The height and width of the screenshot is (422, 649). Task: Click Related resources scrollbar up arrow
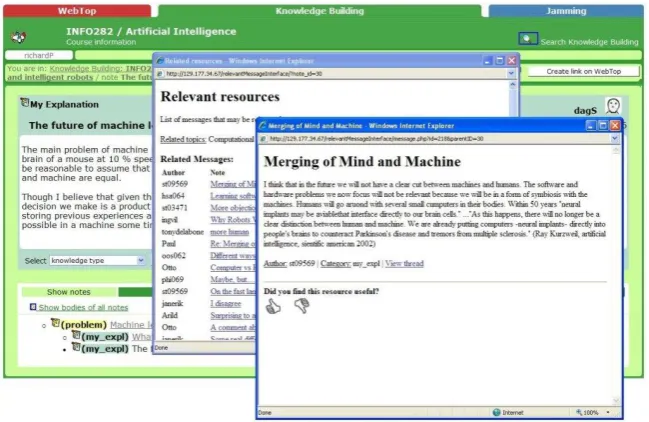(x=512, y=85)
